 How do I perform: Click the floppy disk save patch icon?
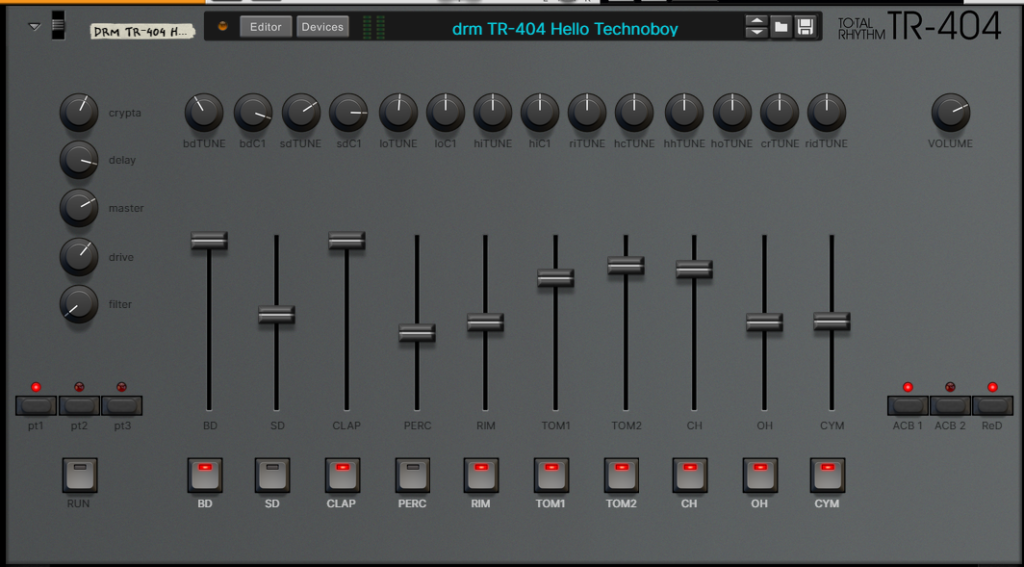[805, 27]
